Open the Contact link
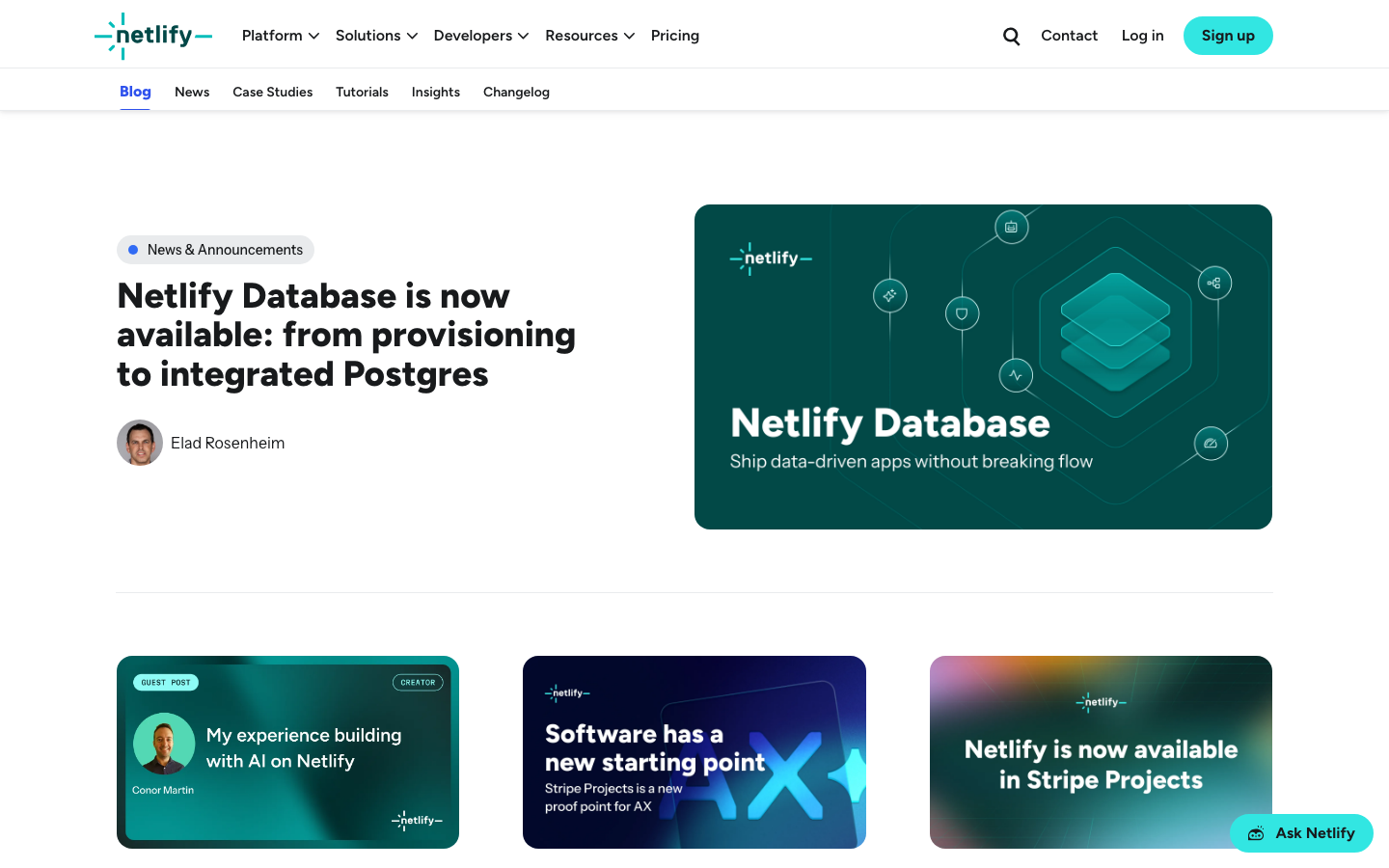The width and height of the screenshot is (1389, 868). [x=1069, y=36]
